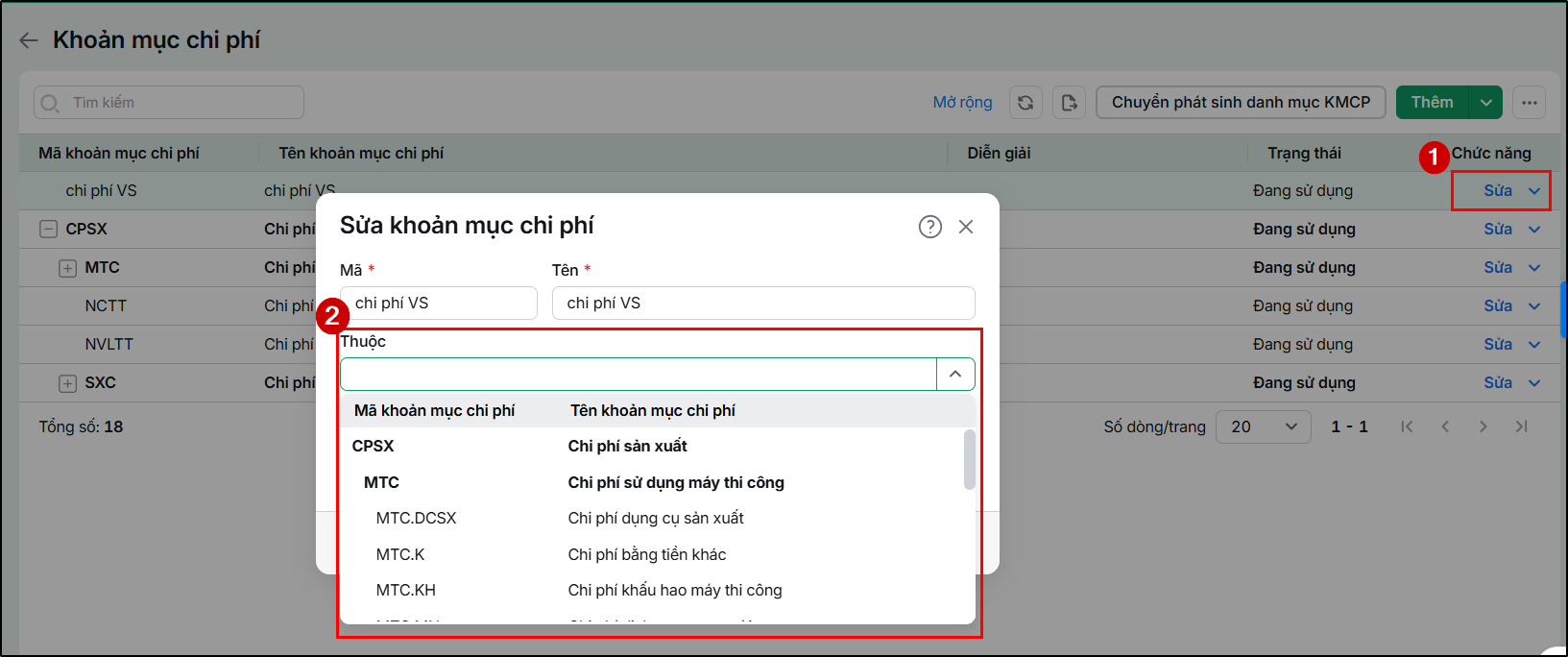Go to the last page of results
1568x657 pixels.
pyautogui.click(x=1522, y=426)
